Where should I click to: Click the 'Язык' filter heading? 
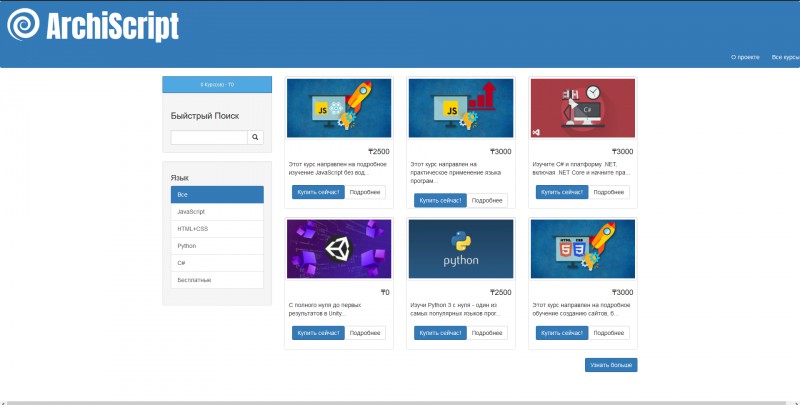tap(180, 178)
